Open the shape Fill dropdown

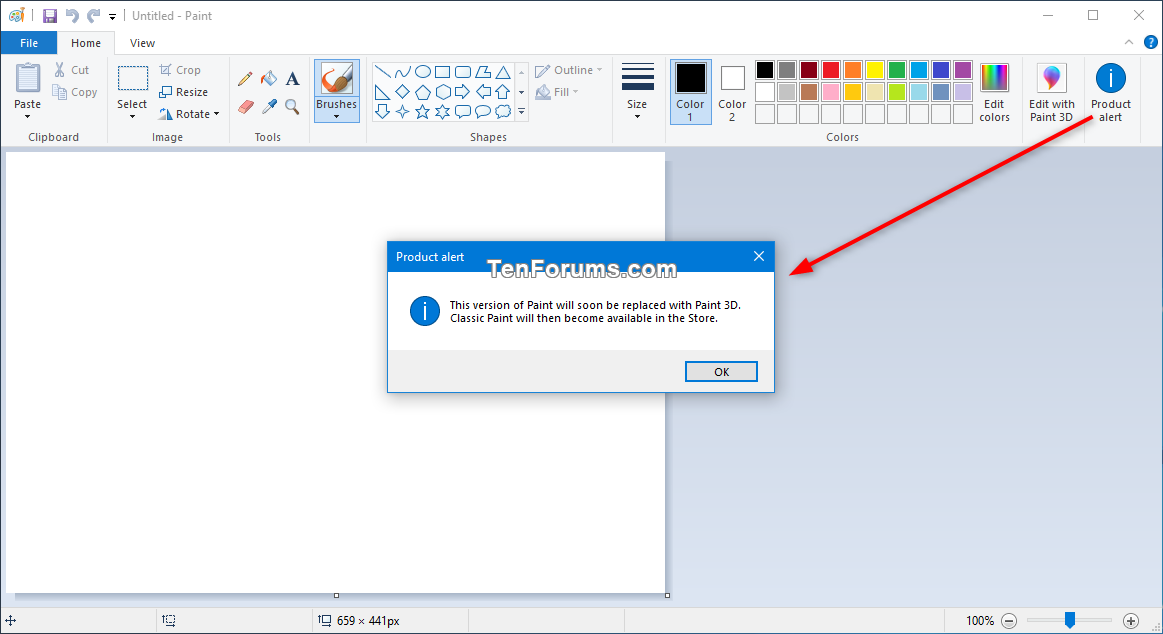pos(557,92)
